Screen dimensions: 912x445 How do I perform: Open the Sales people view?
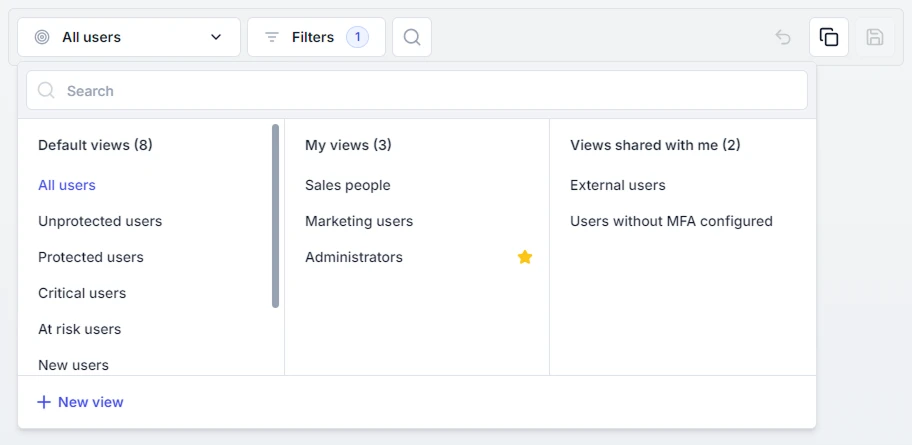(348, 185)
